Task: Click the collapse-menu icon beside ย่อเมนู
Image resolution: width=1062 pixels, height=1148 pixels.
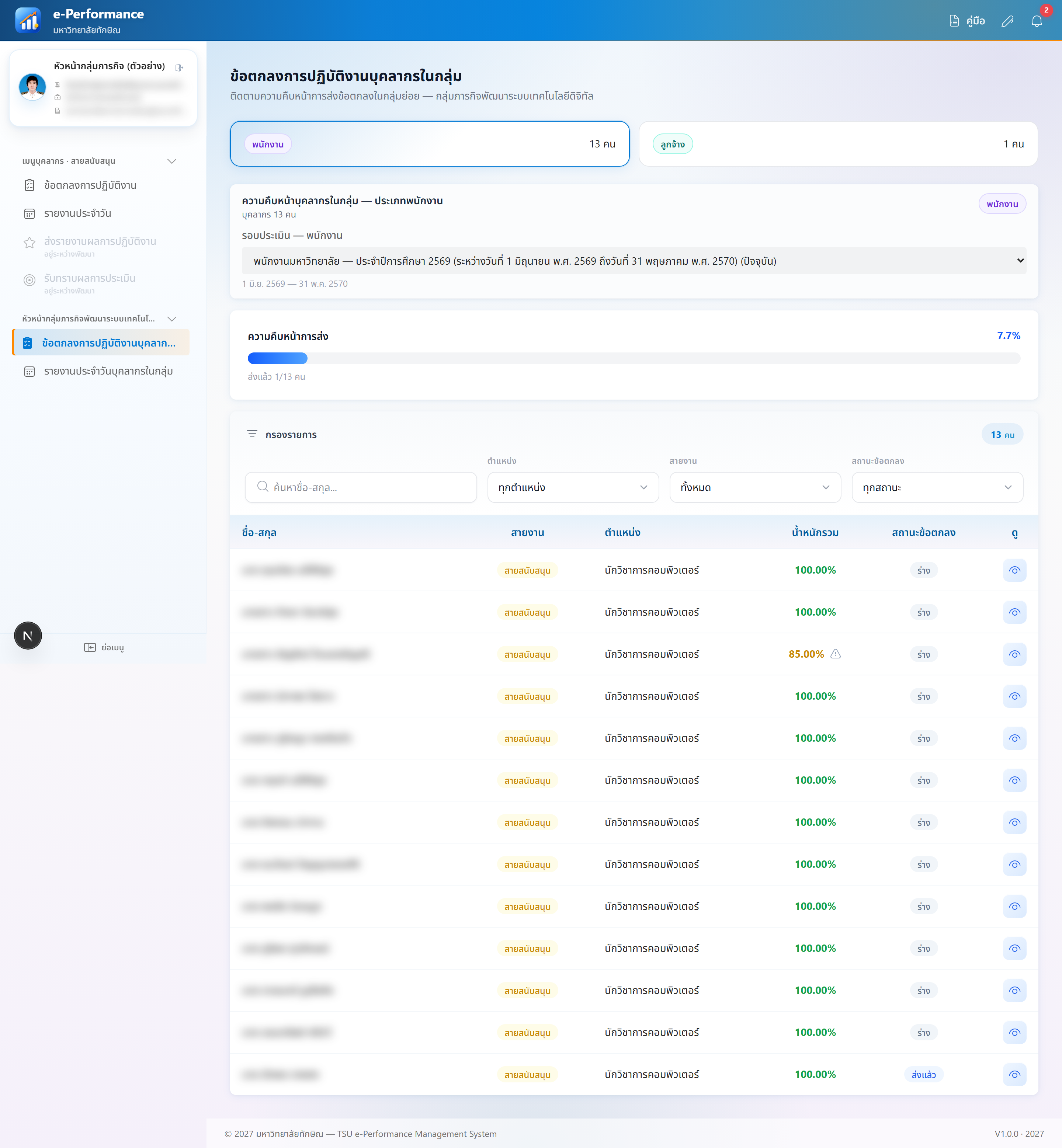Action: (x=90, y=647)
